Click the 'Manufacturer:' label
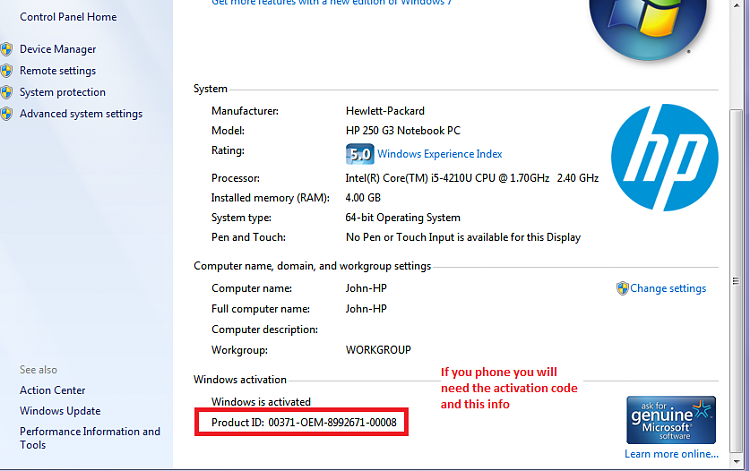750x471 pixels. (x=245, y=111)
